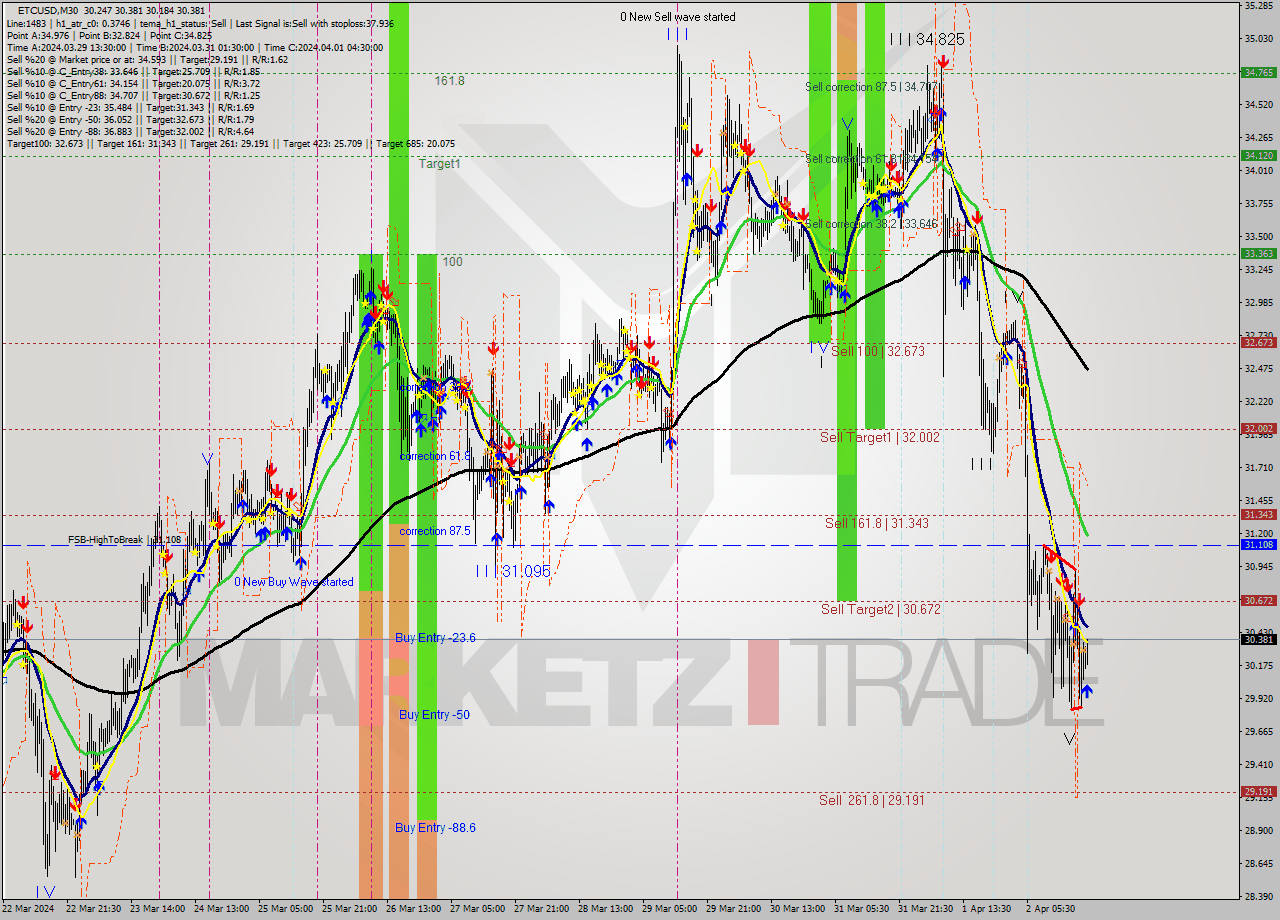
Task: Select the 'Buy Entry -88.6' label
Action: click(x=435, y=828)
